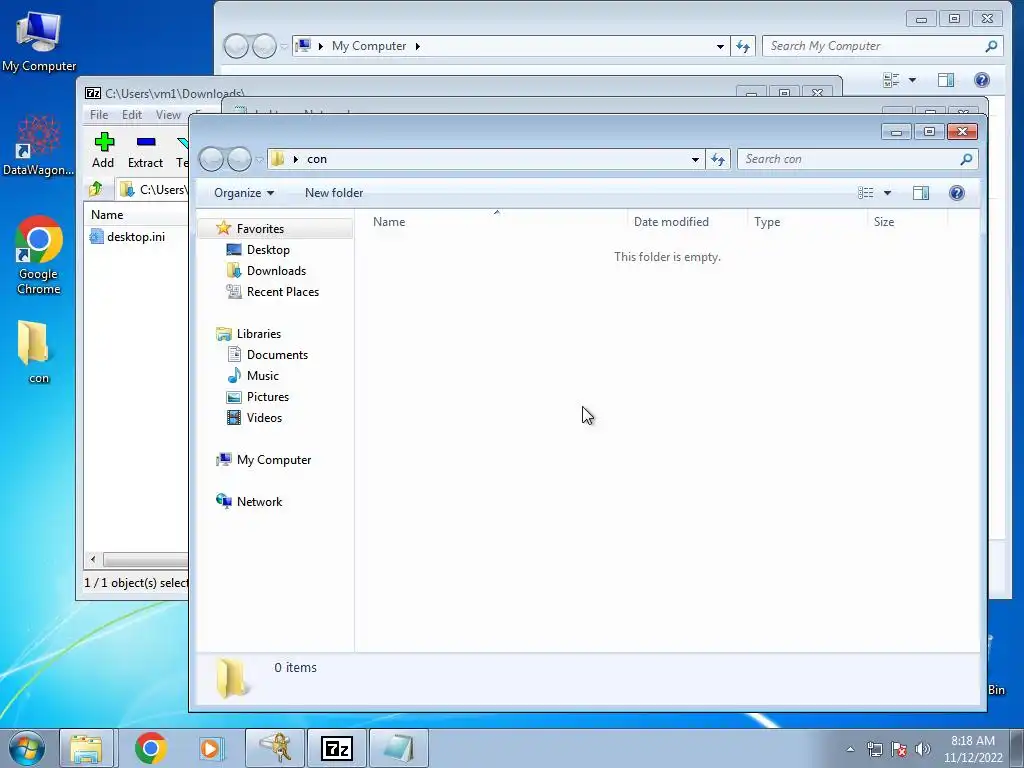The image size is (1024, 768).
Task: Change your view icon in con window
Action: click(x=865, y=193)
